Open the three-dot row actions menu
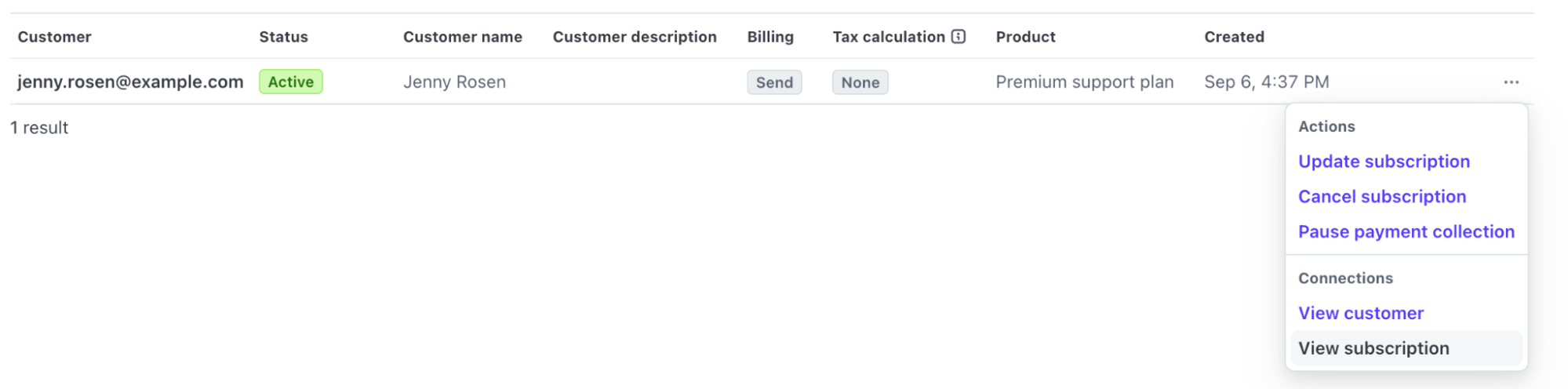The image size is (1568, 389). pyautogui.click(x=1511, y=82)
